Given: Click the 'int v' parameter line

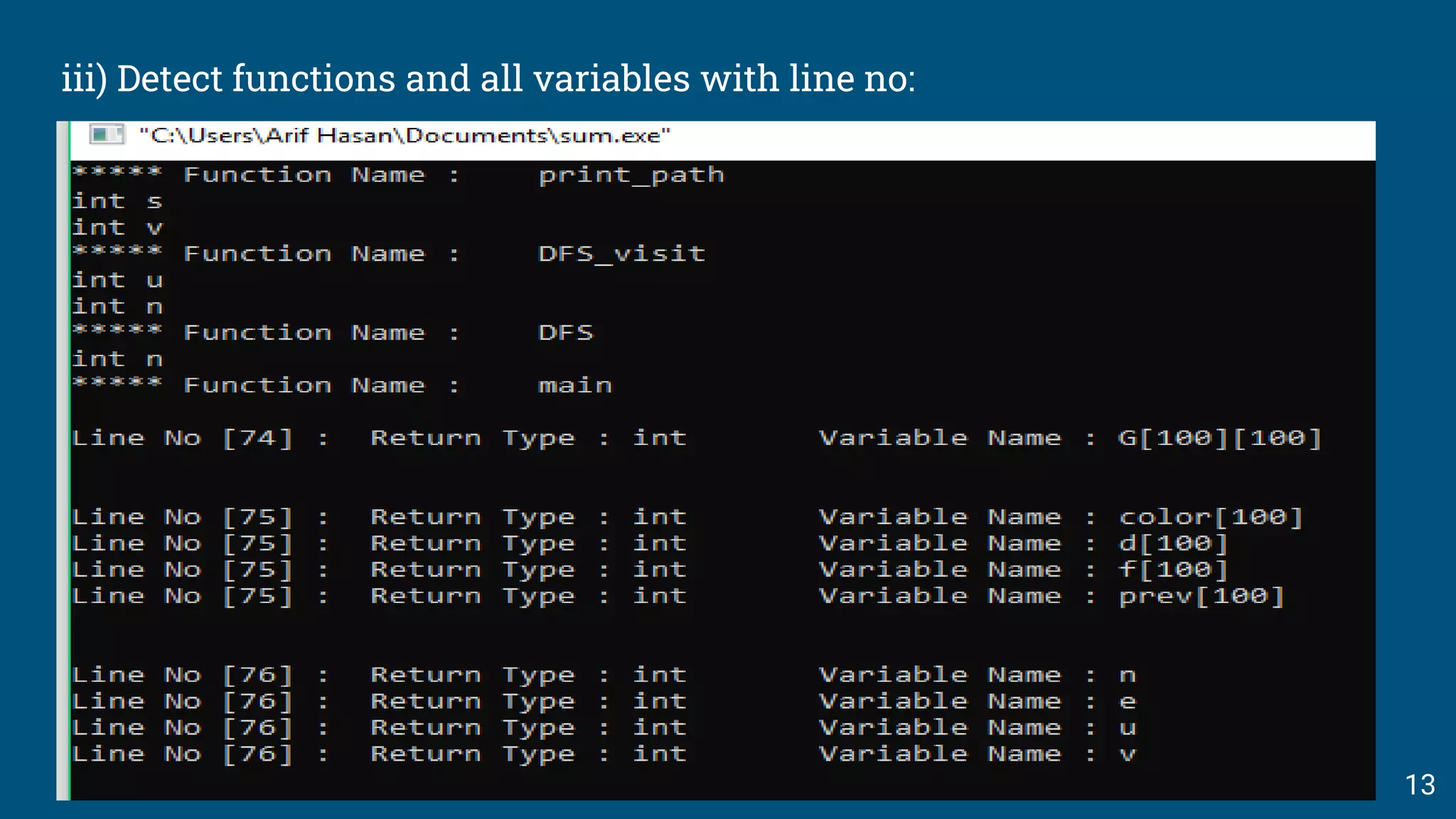Looking at the screenshot, I should (x=117, y=228).
